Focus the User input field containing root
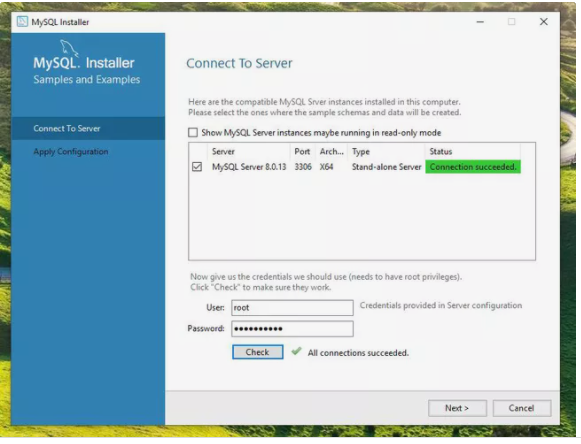This screenshot has height=444, width=581. 292,308
